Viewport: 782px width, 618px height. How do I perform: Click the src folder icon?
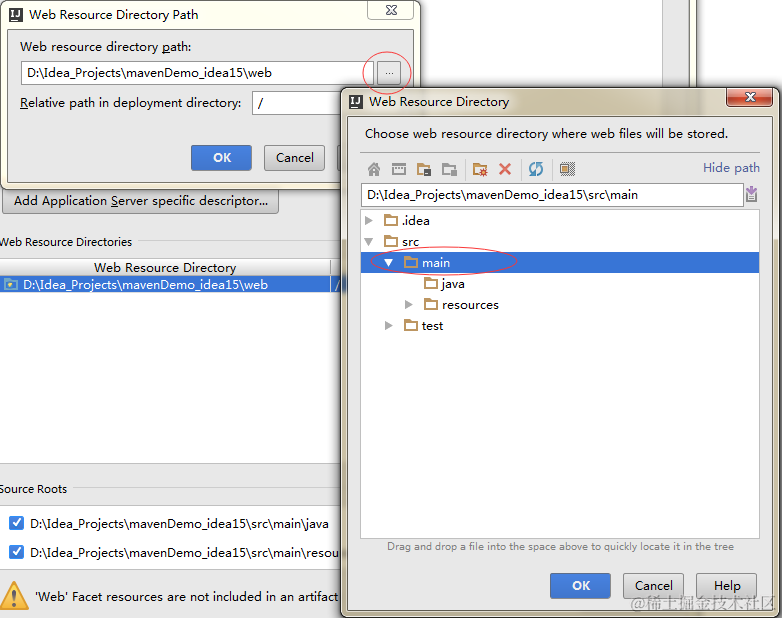tap(391, 241)
